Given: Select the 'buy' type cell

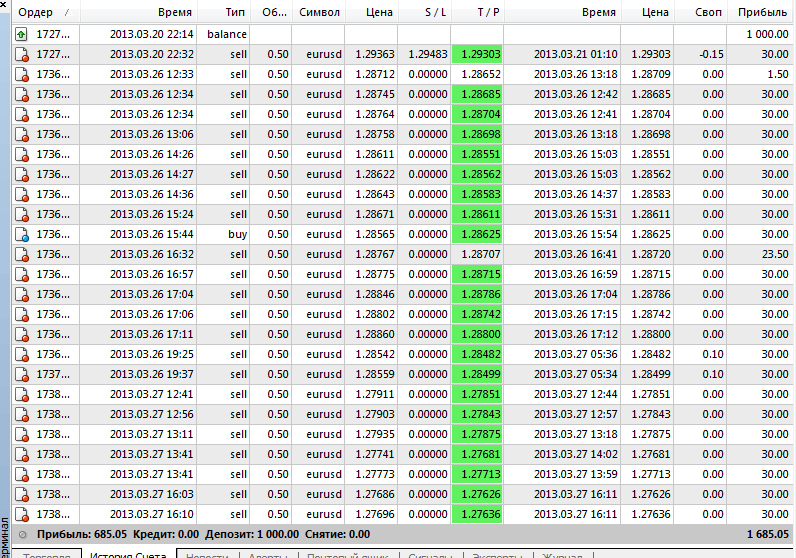Looking at the screenshot, I should tap(237, 235).
